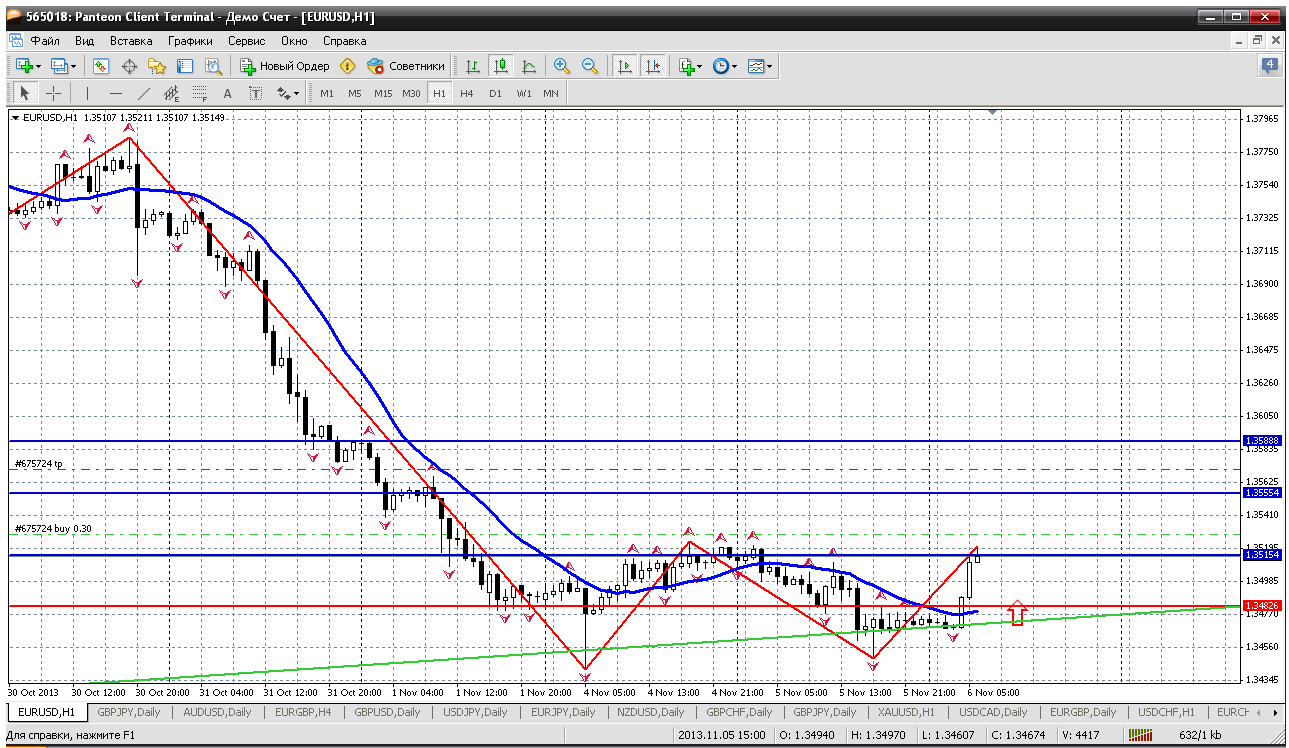Screen dimensions: 1289x748
Task: Zoom in on the chart with magnifier
Action: coord(562,66)
